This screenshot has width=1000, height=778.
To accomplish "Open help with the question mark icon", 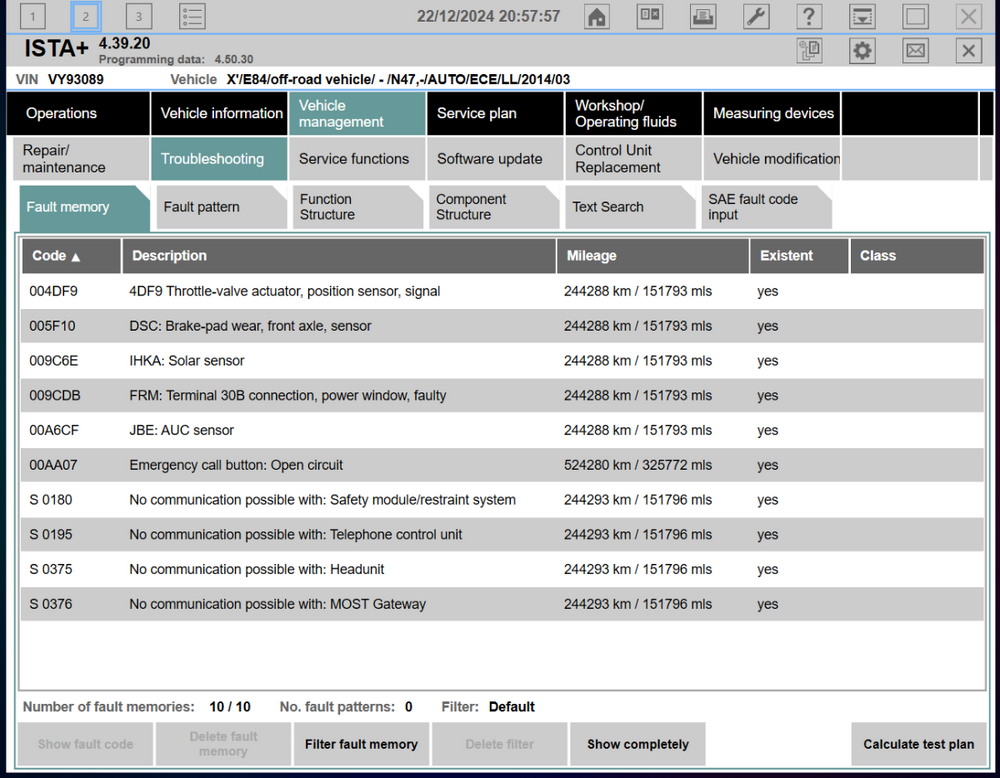I will pyautogui.click(x=809, y=17).
